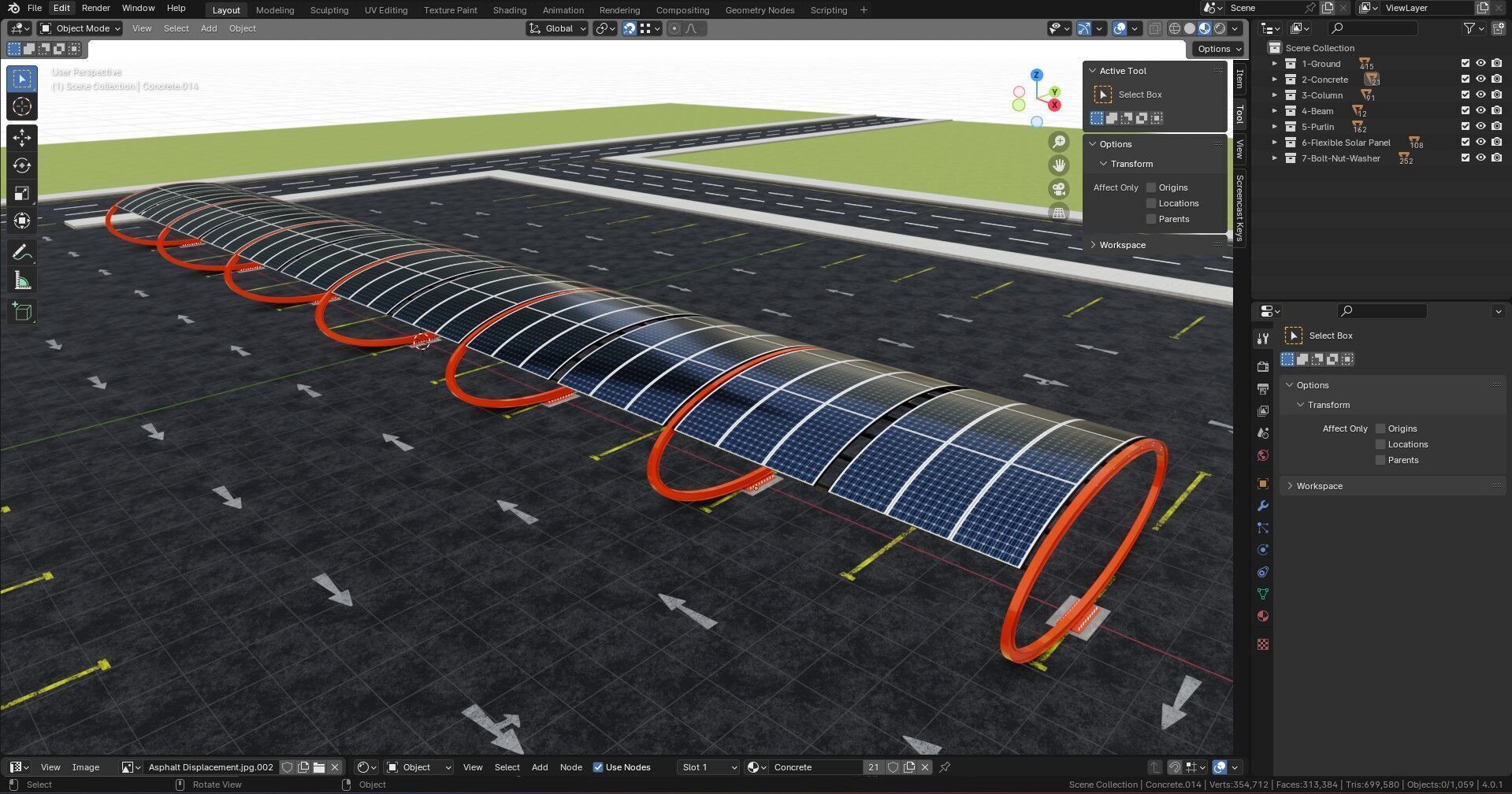Open node editor Object type dropdown
The width and height of the screenshot is (1512, 794).
pos(418,767)
